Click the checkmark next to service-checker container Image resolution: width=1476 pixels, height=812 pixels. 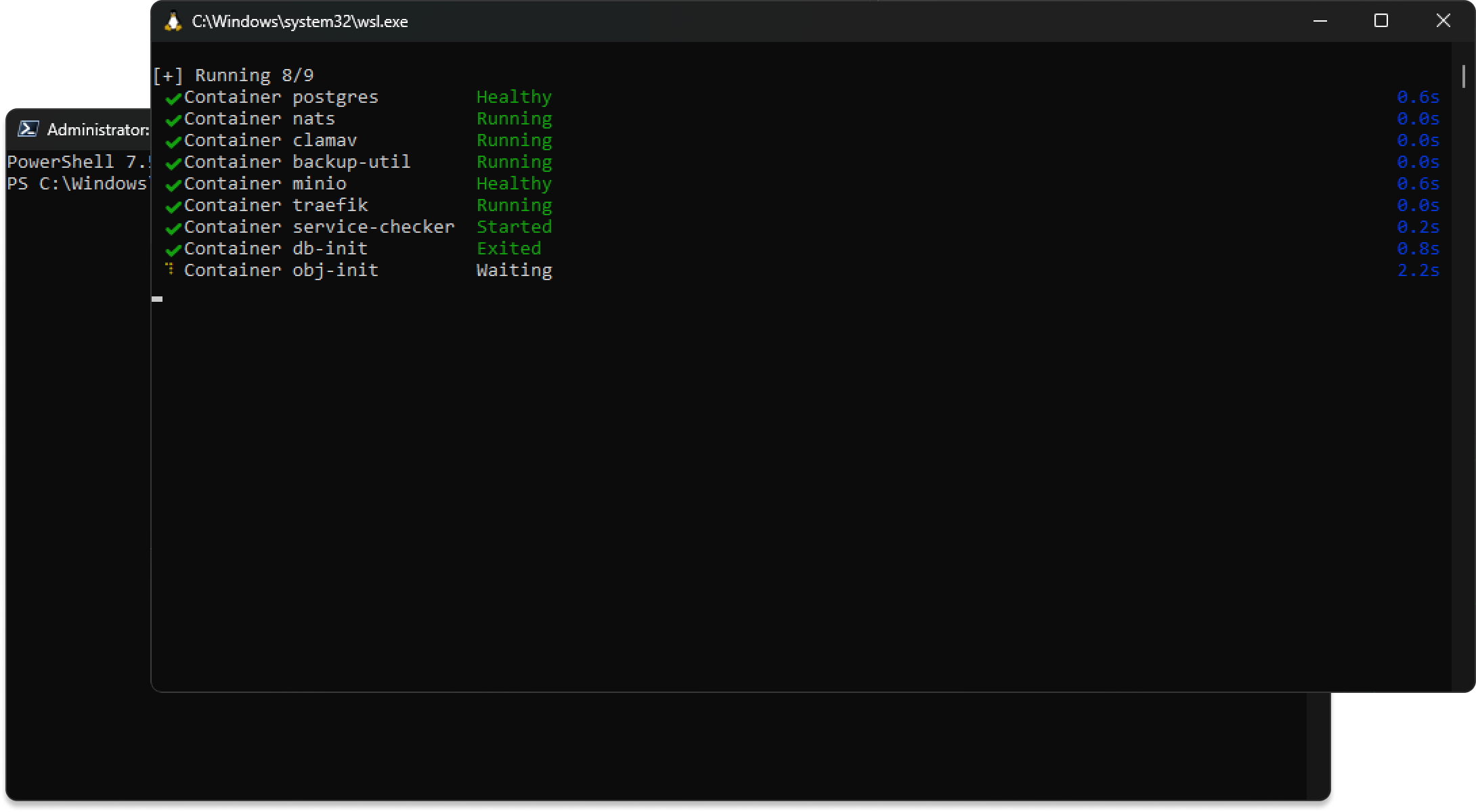pyautogui.click(x=173, y=228)
